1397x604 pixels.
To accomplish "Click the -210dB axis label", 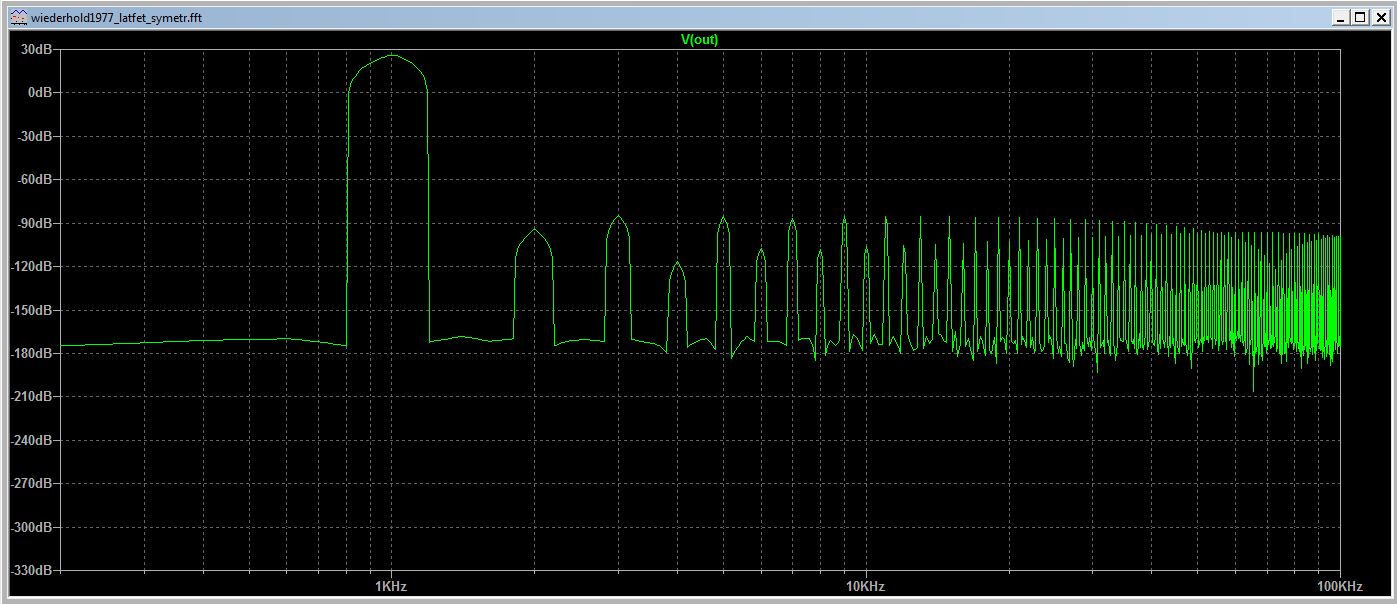I will (31, 397).
